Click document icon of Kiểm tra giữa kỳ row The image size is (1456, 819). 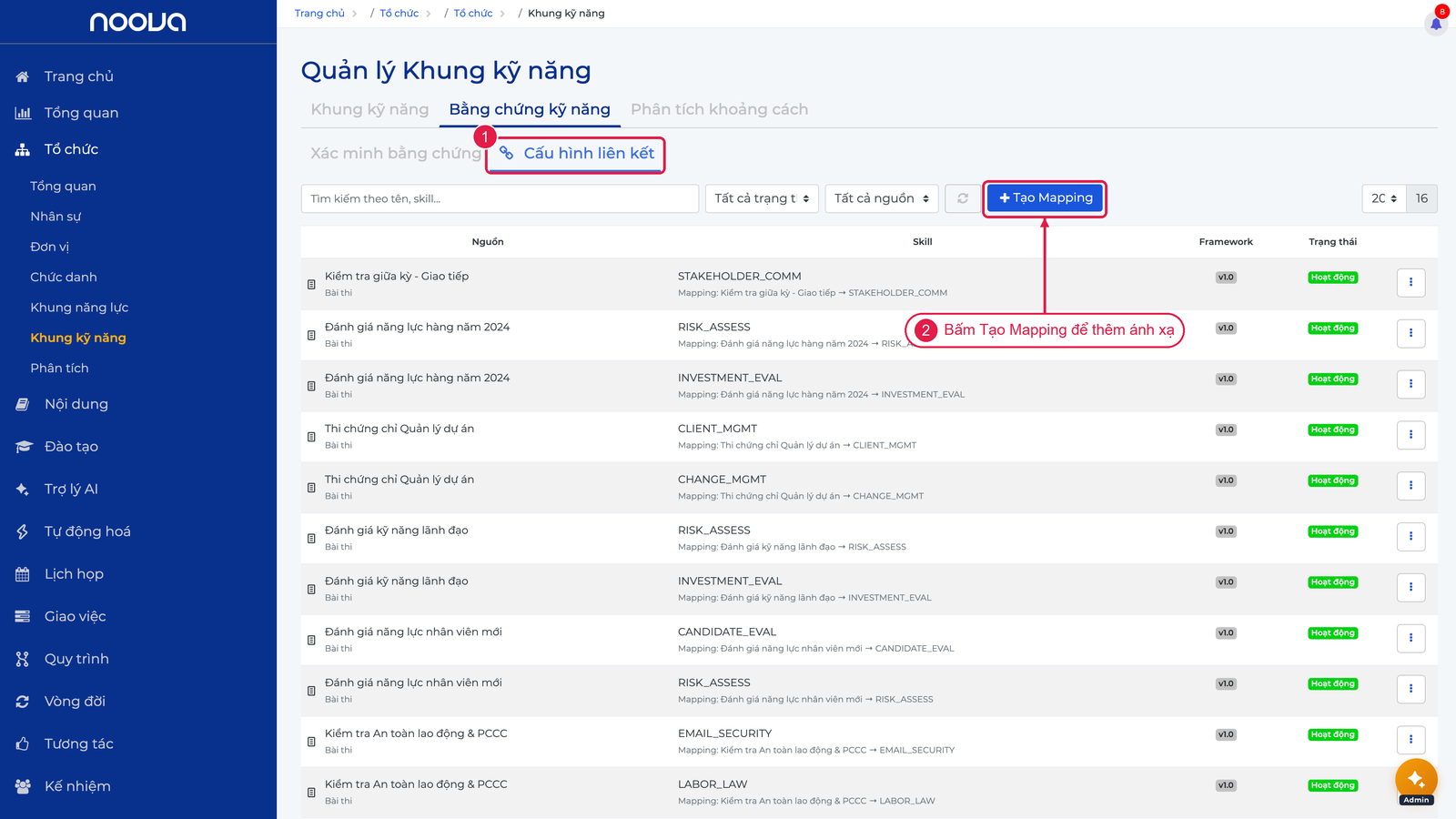pos(311,285)
